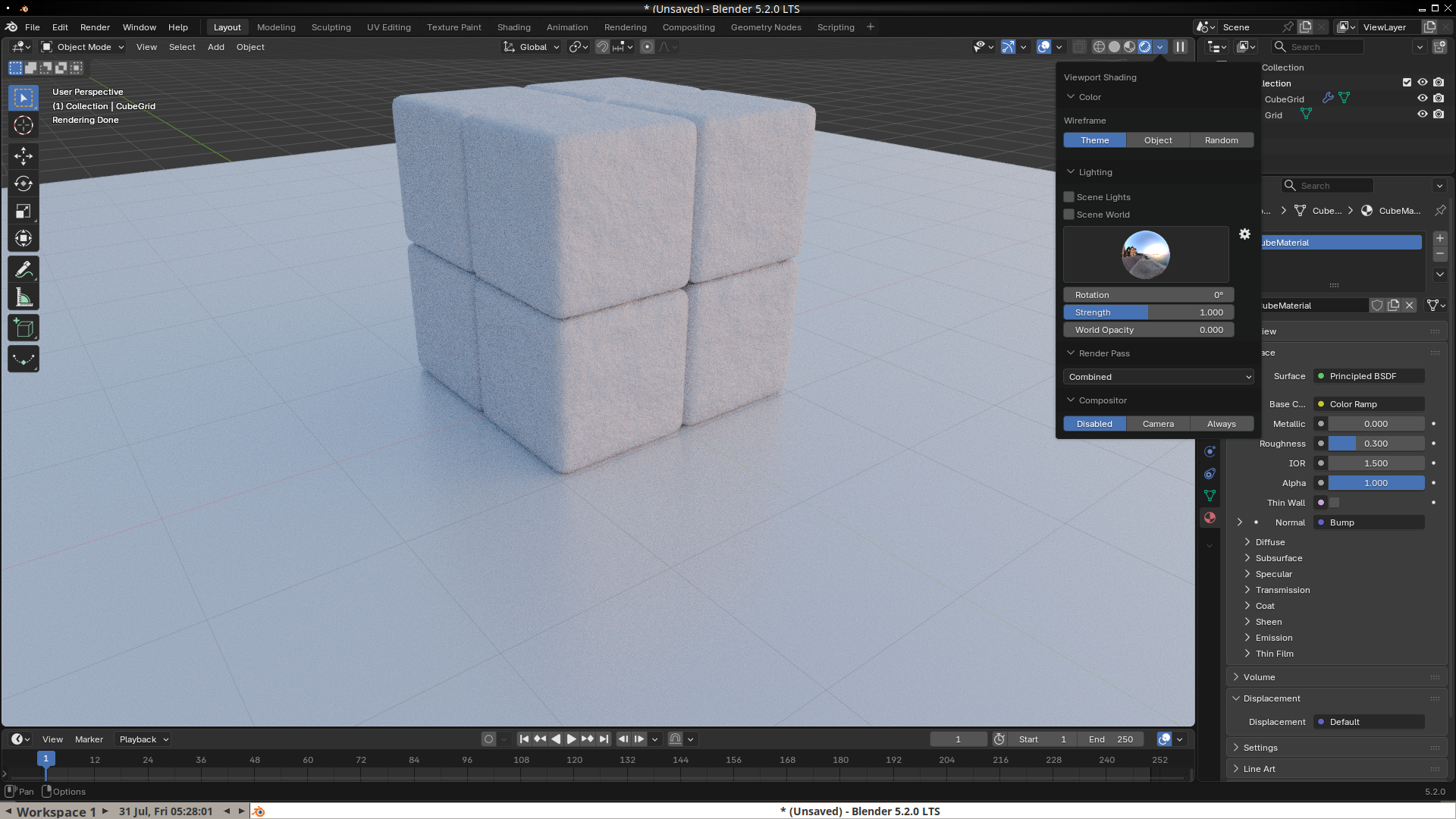Viewport: 1456px width, 819px height.
Task: Expand the Emission panel
Action: pos(1274,638)
